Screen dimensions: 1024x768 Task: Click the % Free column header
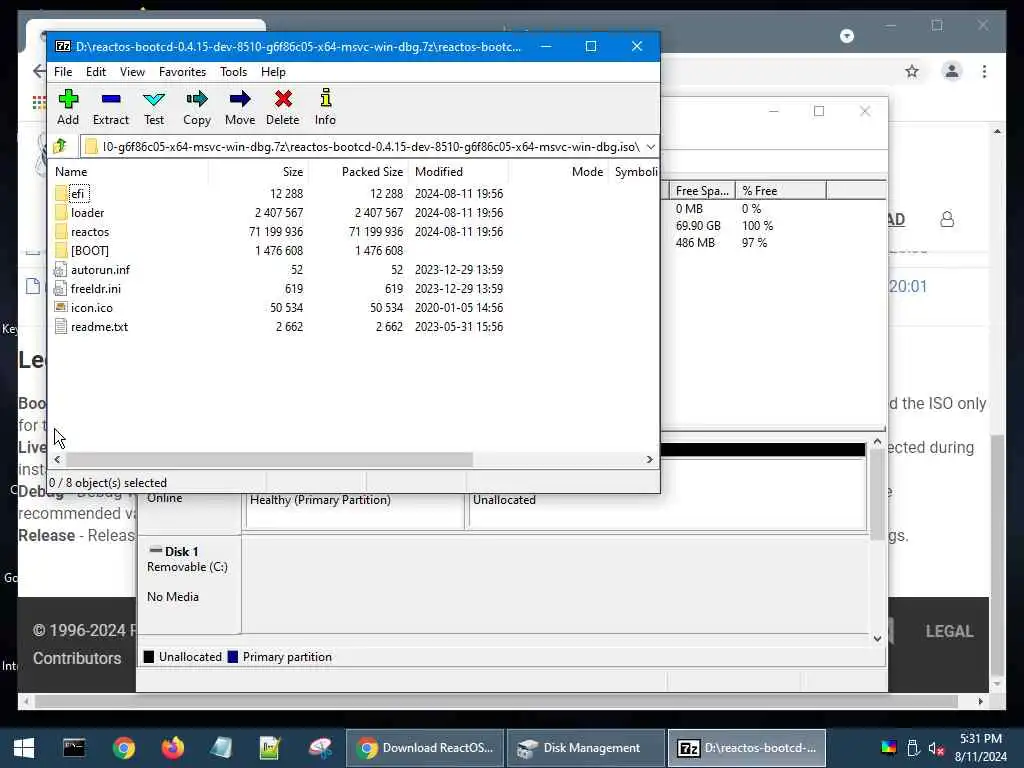[780, 191]
